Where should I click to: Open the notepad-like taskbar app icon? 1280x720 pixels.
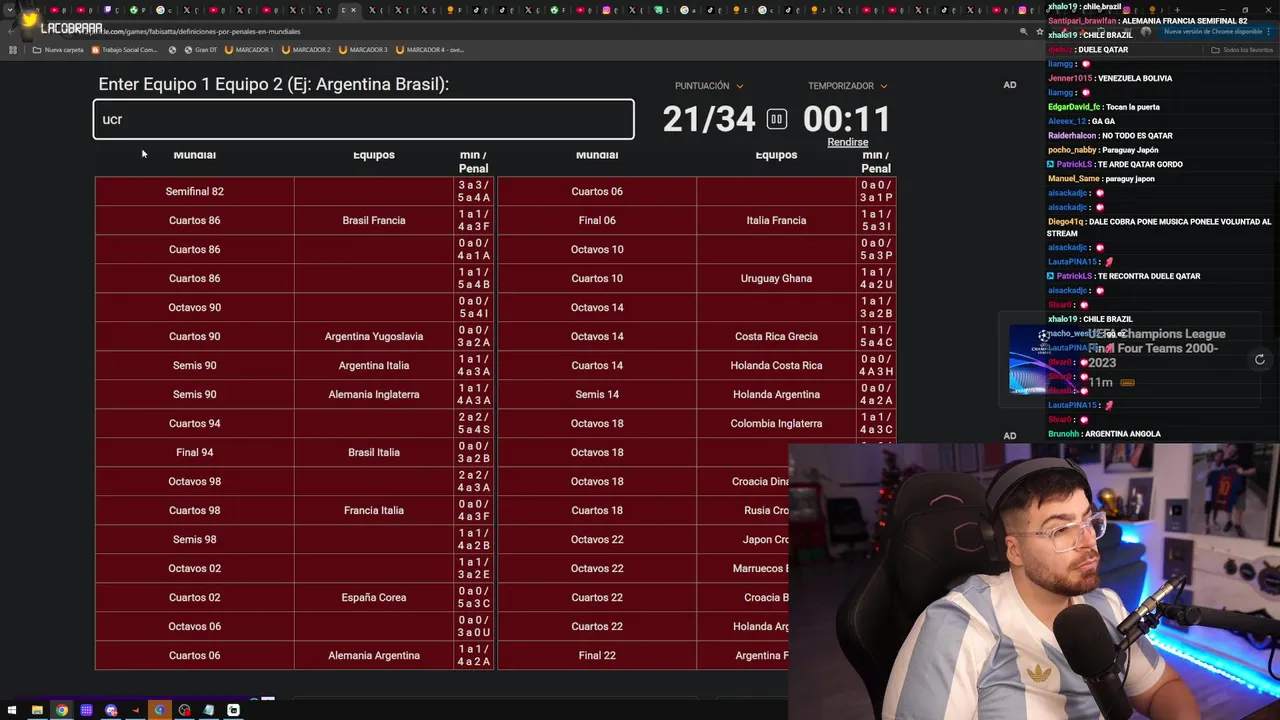click(209, 710)
